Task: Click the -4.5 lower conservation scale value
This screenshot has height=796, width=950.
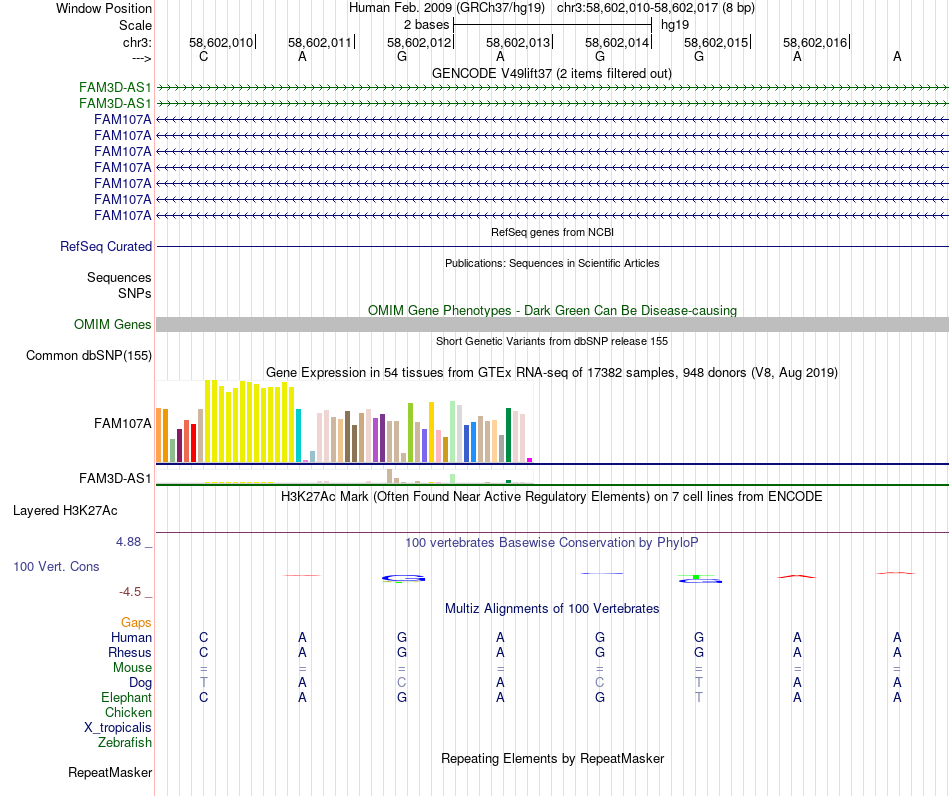Action: point(130,592)
